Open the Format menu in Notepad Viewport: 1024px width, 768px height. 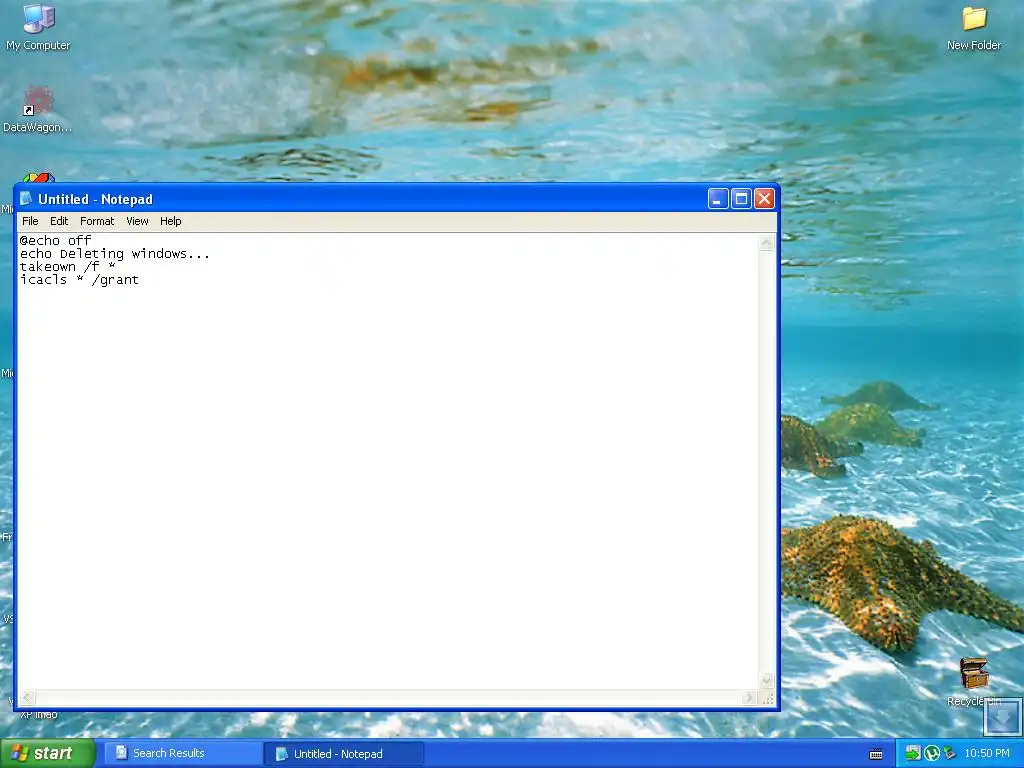point(97,221)
